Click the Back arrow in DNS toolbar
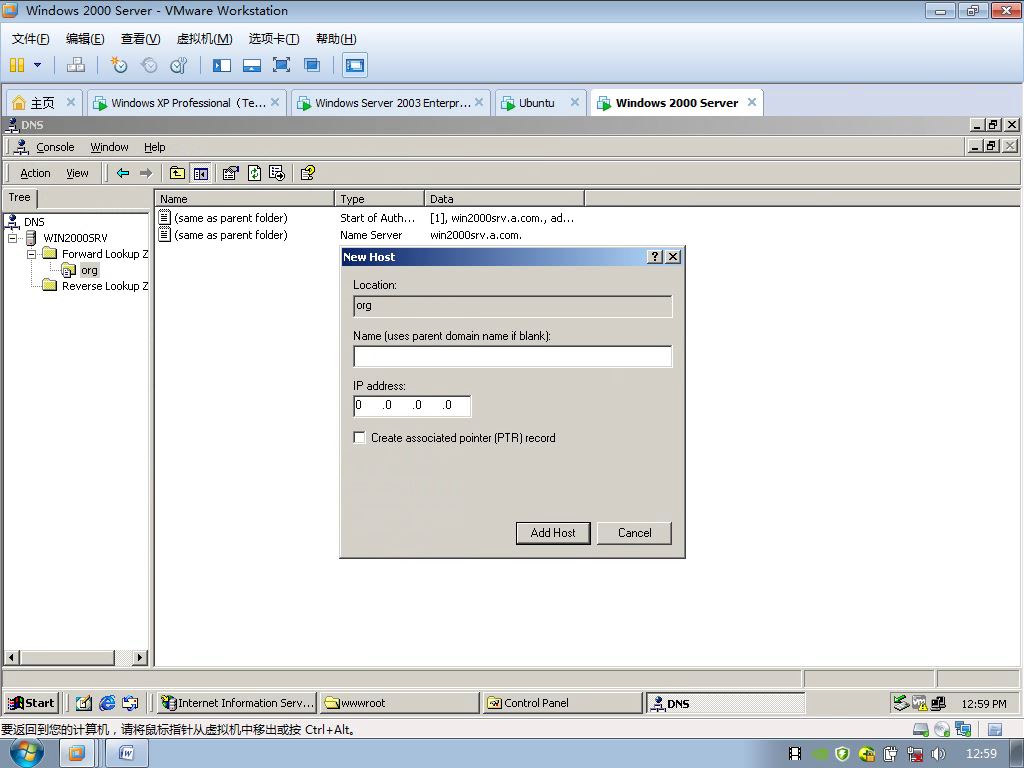This screenshot has width=1024, height=768. point(123,173)
